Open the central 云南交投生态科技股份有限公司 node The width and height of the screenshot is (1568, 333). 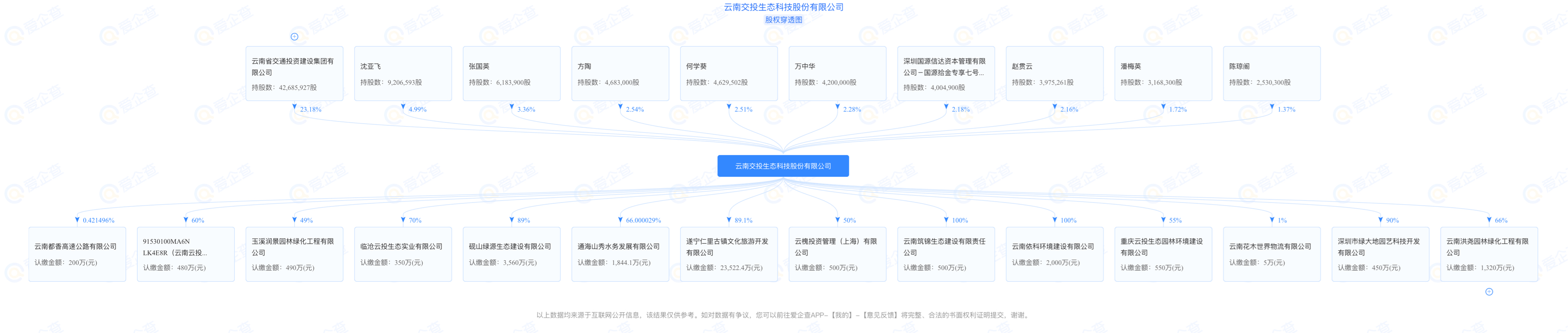click(x=783, y=166)
